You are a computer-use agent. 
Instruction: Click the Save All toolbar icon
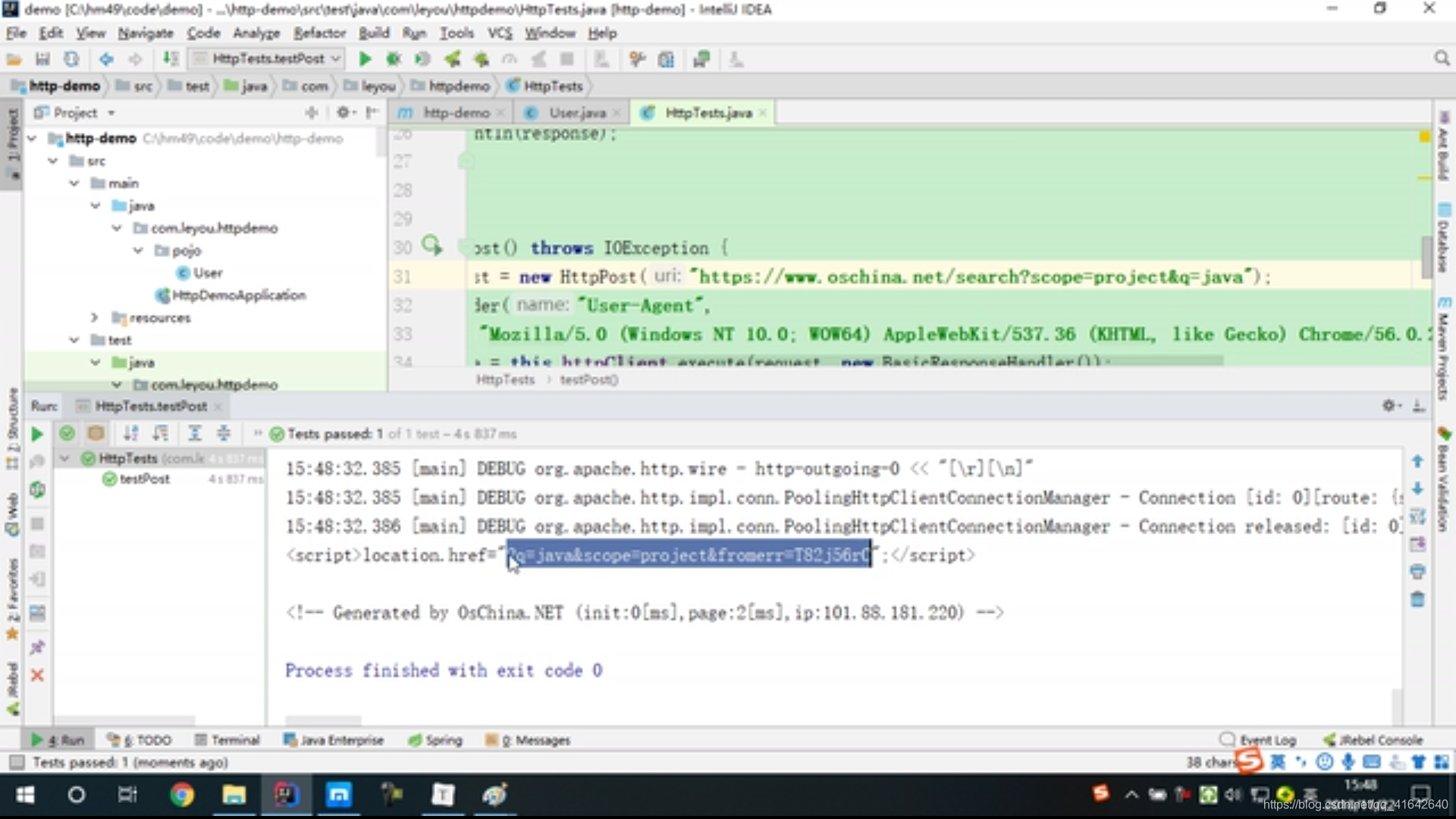coord(42,59)
